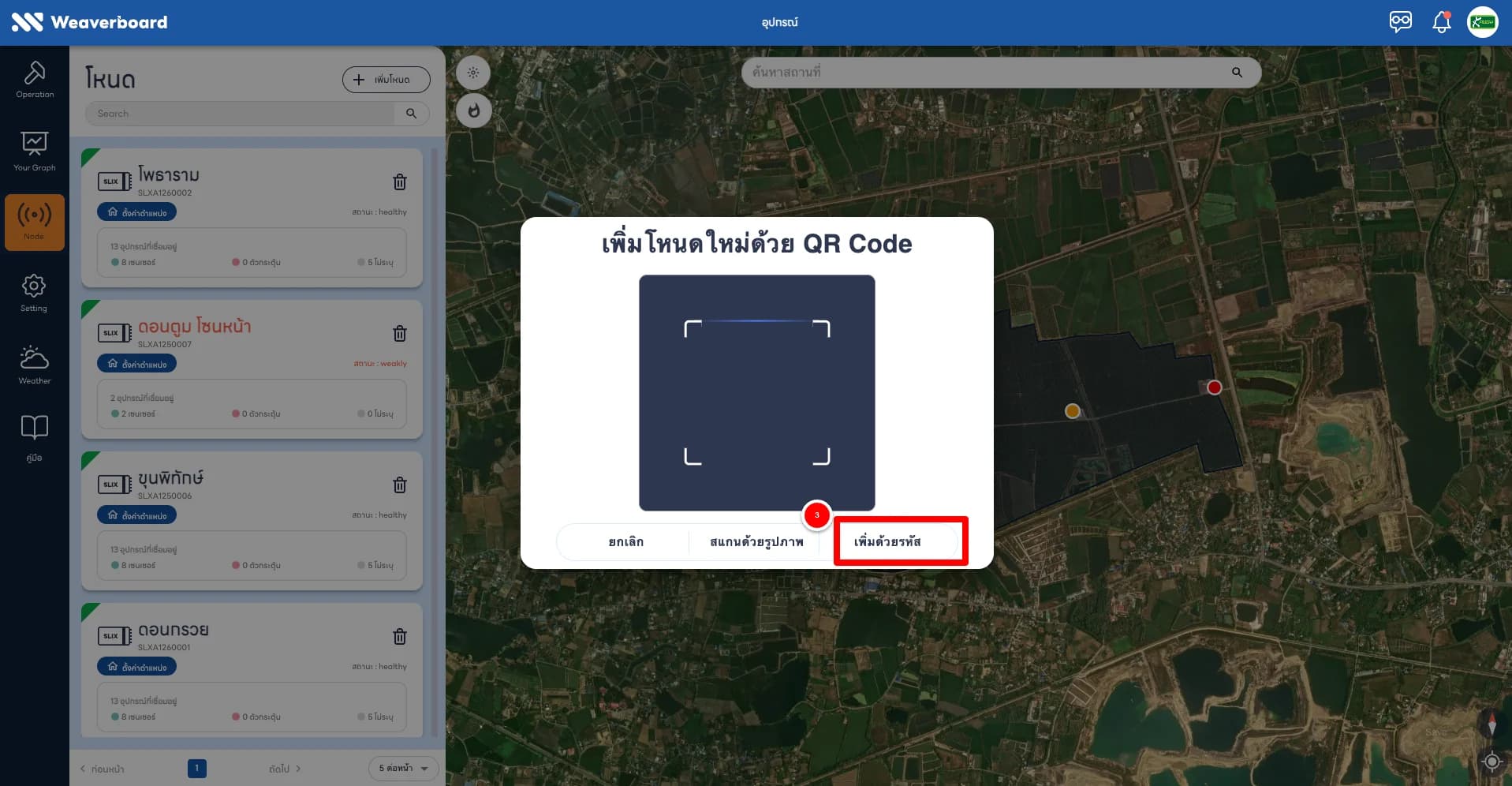Select page 1 in pagination
The width and height of the screenshot is (1512, 786).
tap(197, 768)
